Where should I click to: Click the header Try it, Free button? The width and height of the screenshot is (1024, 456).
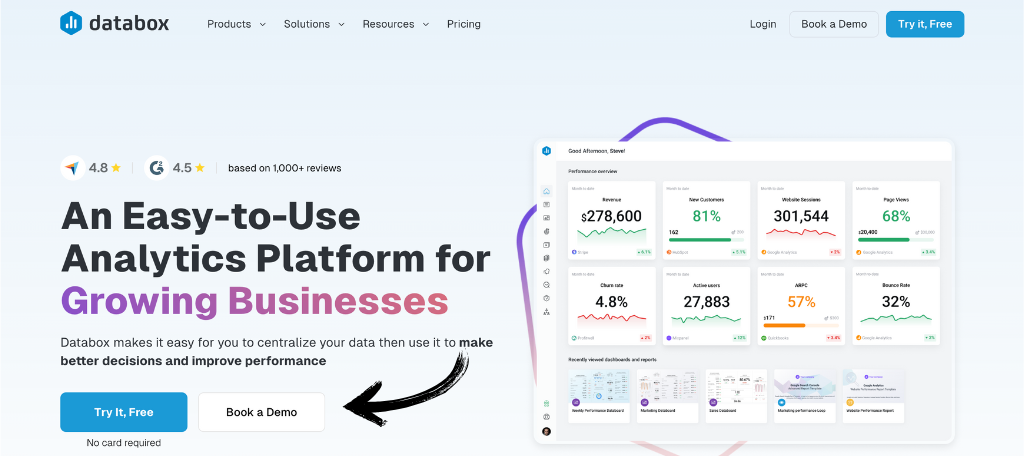click(925, 24)
